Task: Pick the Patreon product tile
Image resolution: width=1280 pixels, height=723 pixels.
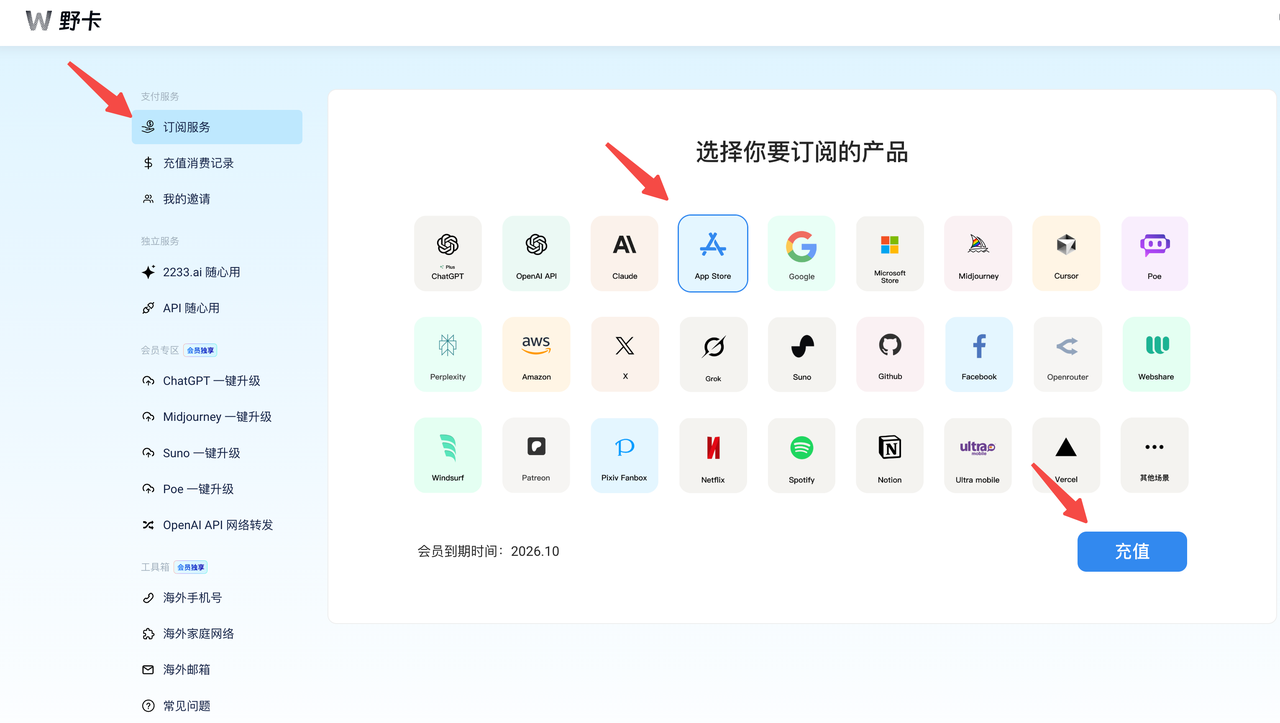Action: click(536, 455)
